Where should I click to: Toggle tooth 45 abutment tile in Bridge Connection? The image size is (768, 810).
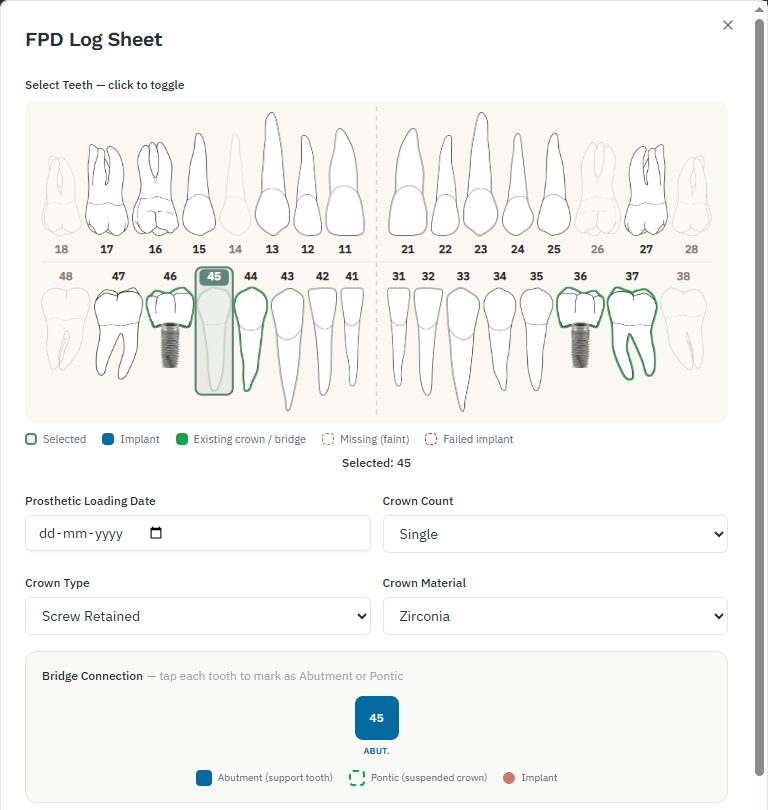click(x=377, y=718)
